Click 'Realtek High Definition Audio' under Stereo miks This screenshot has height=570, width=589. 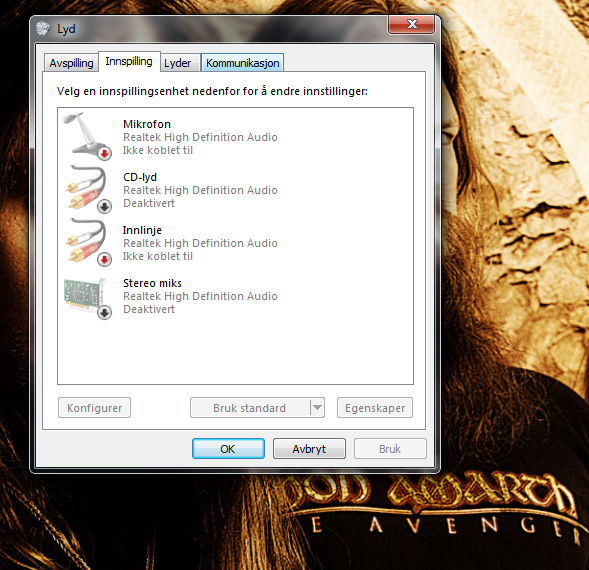click(x=201, y=296)
